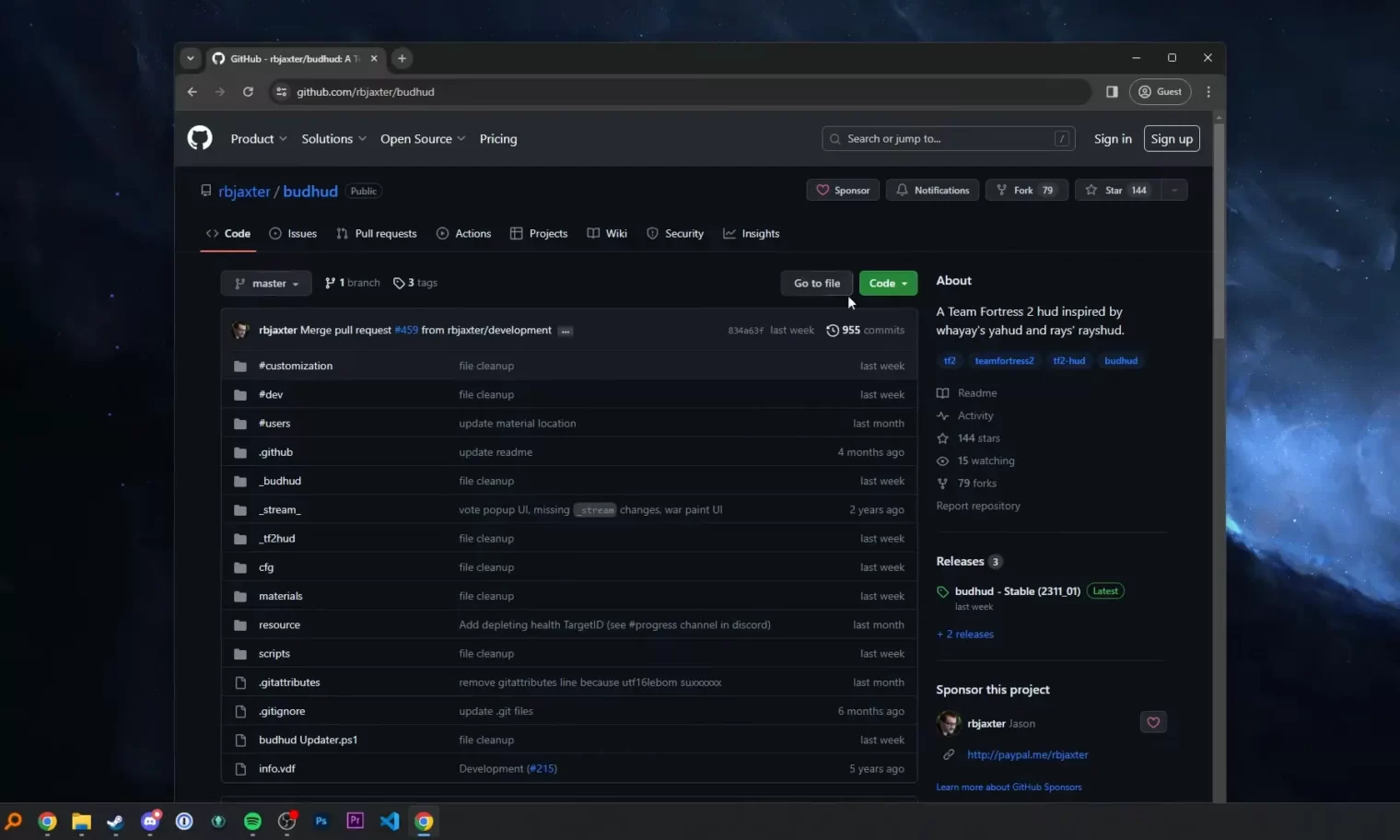Click the Report repository link
The image size is (1400, 840).
tap(978, 507)
